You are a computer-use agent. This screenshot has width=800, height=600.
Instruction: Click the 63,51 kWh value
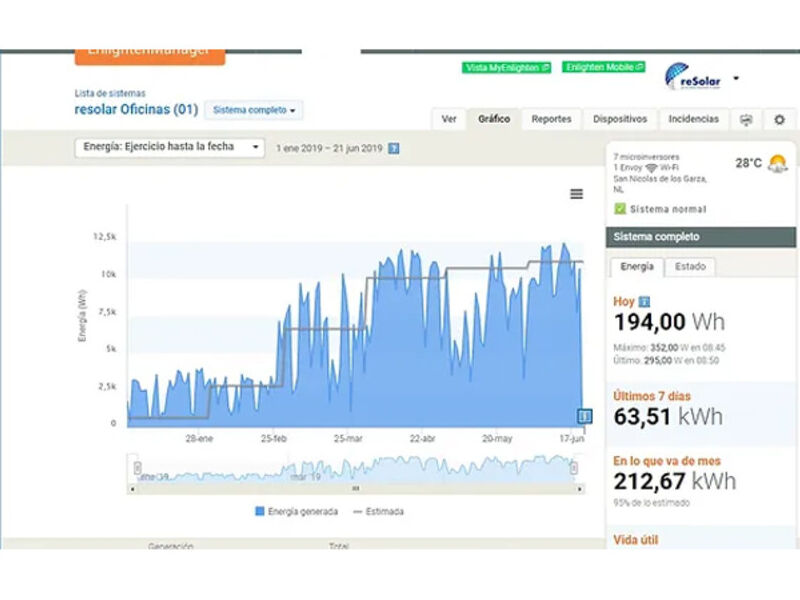(x=668, y=417)
